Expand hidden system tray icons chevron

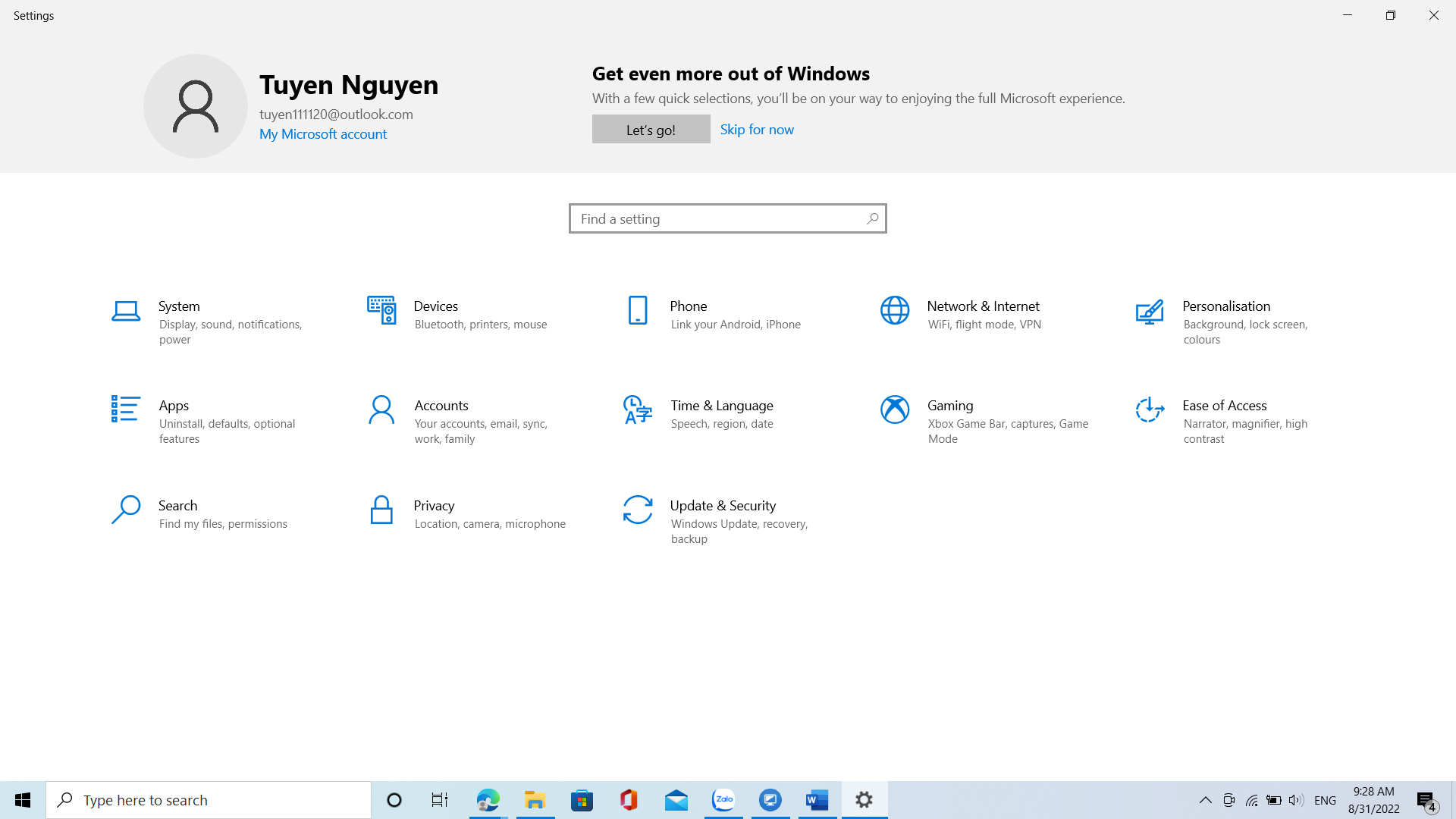pyautogui.click(x=1205, y=800)
